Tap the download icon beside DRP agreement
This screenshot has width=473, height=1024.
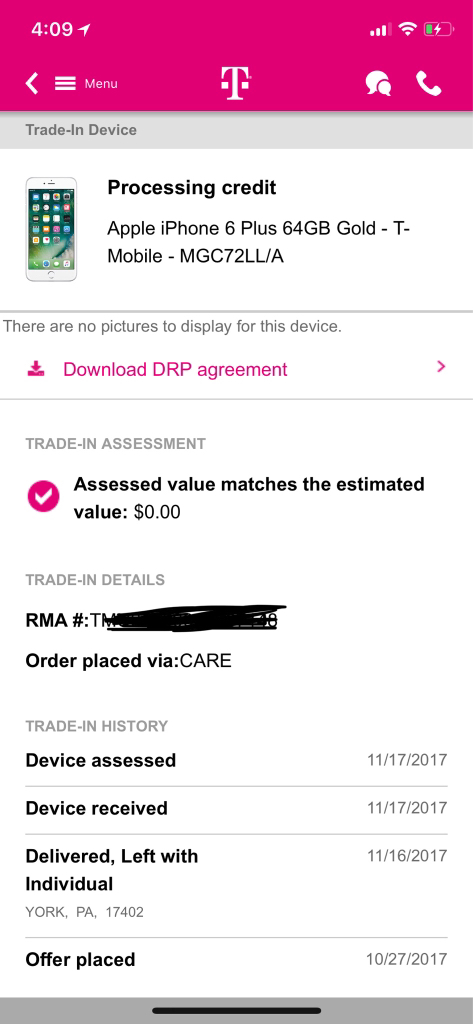(36, 370)
